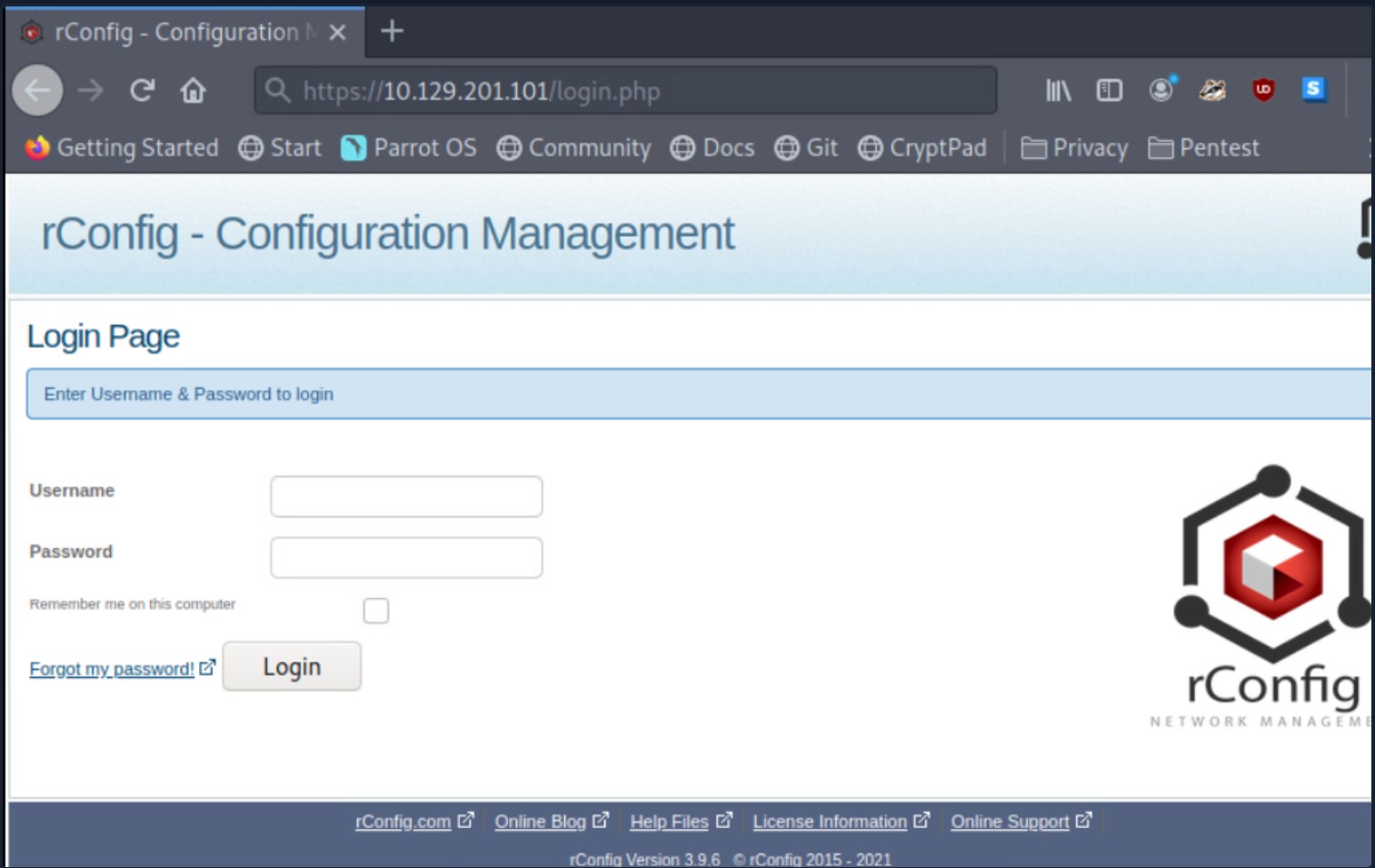Open the Firefox account icon
The width and height of the screenshot is (1375, 868).
1161,90
